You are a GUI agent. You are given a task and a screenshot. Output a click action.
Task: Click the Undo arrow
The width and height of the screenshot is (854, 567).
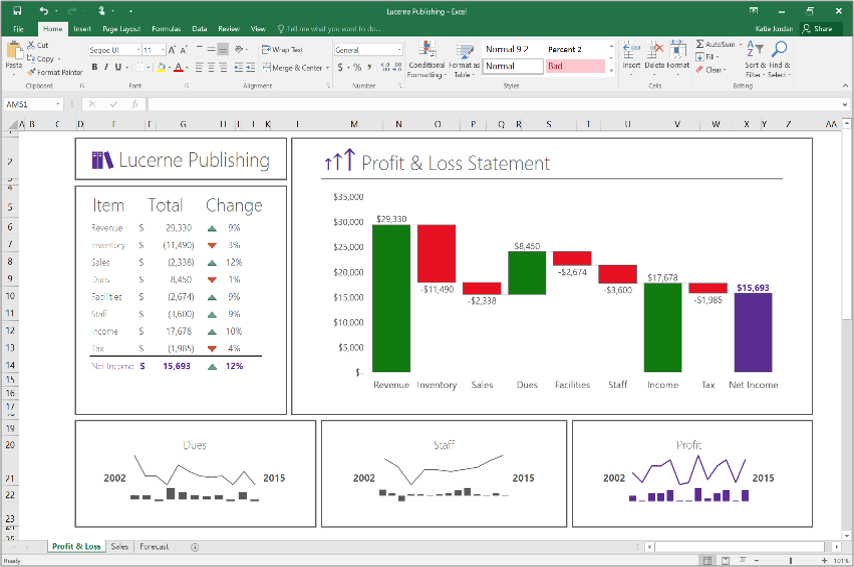[x=44, y=10]
